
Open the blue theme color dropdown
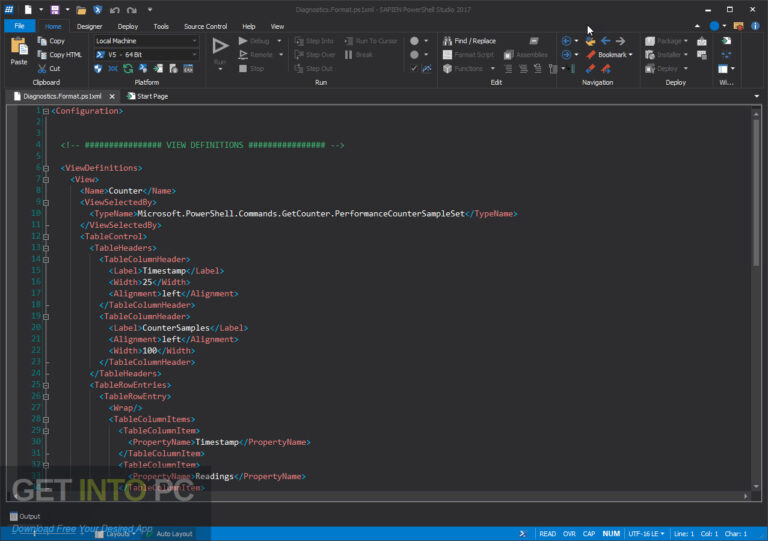pyautogui.click(x=724, y=26)
